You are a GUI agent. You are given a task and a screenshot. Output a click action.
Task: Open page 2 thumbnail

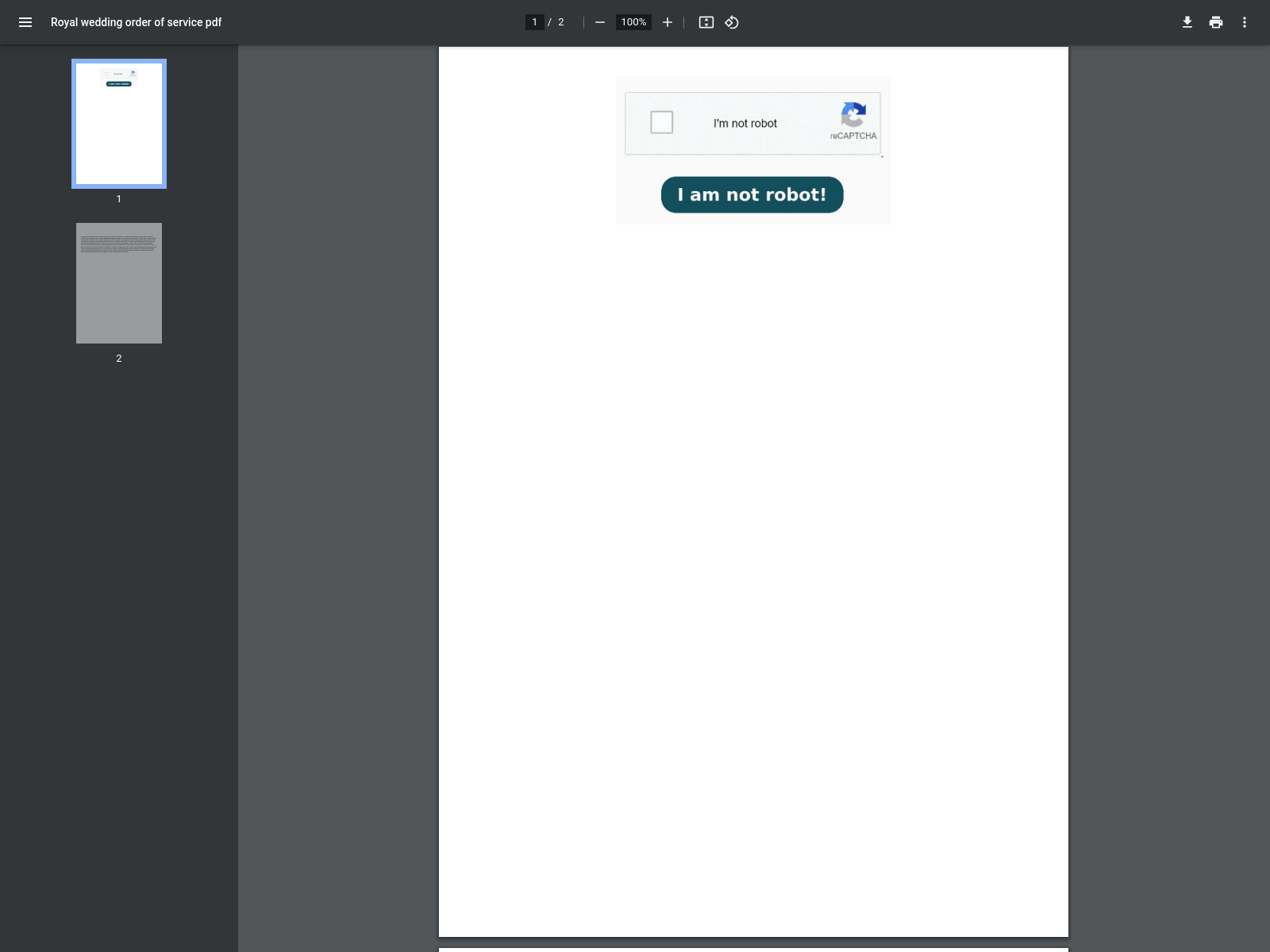[119, 283]
